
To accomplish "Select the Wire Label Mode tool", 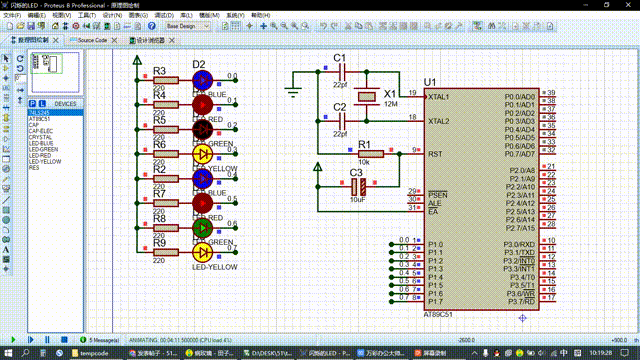I will coord(6,88).
